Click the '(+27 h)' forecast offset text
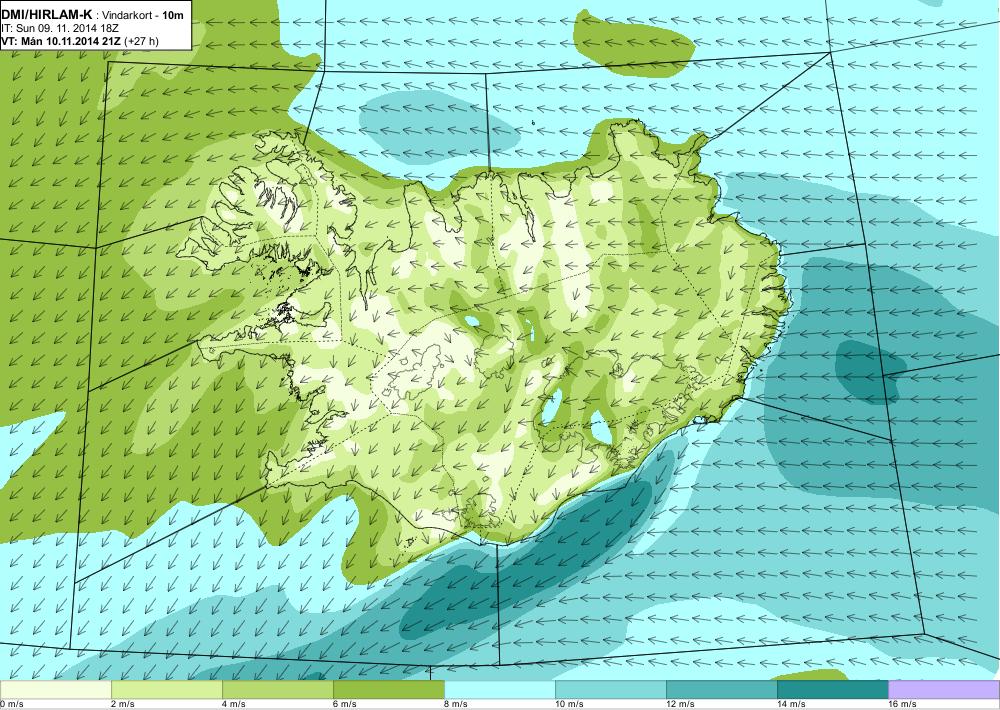1000x710 pixels. (142, 41)
